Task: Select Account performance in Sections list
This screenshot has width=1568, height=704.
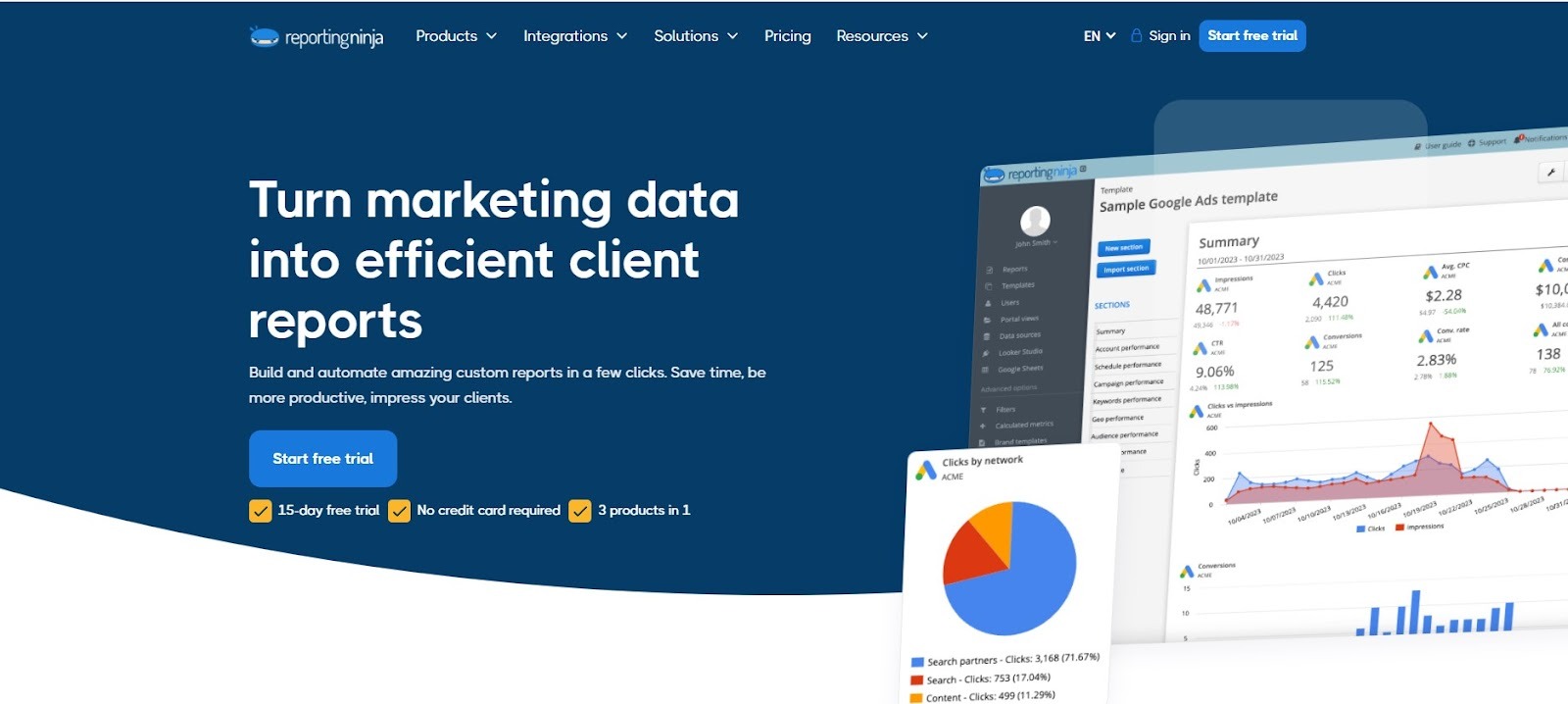Action: 1127,348
